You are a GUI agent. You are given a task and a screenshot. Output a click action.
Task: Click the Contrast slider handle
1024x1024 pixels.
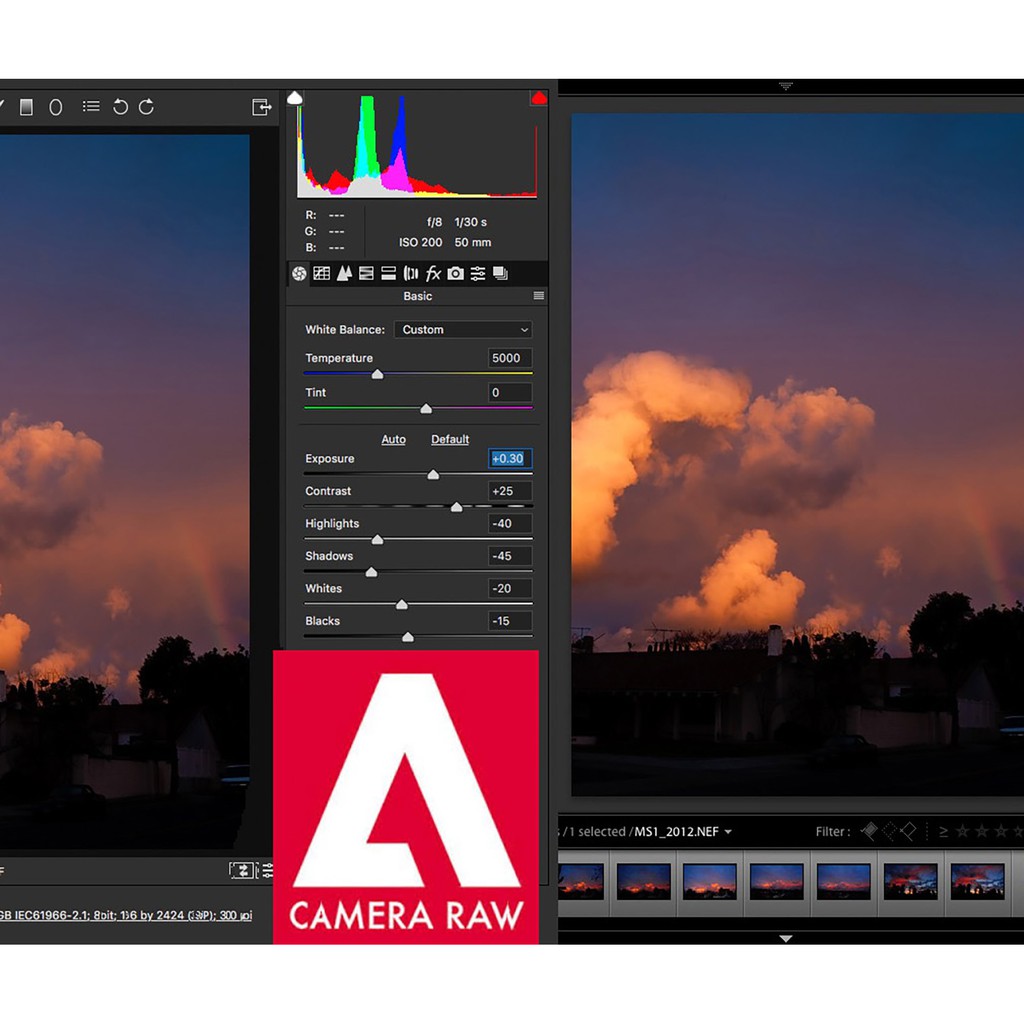pos(456,507)
